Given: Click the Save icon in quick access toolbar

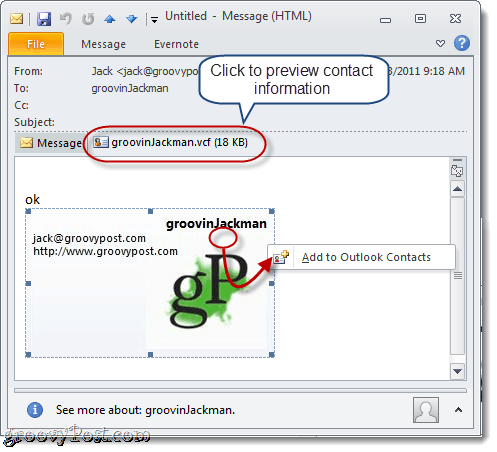Looking at the screenshot, I should point(44,19).
